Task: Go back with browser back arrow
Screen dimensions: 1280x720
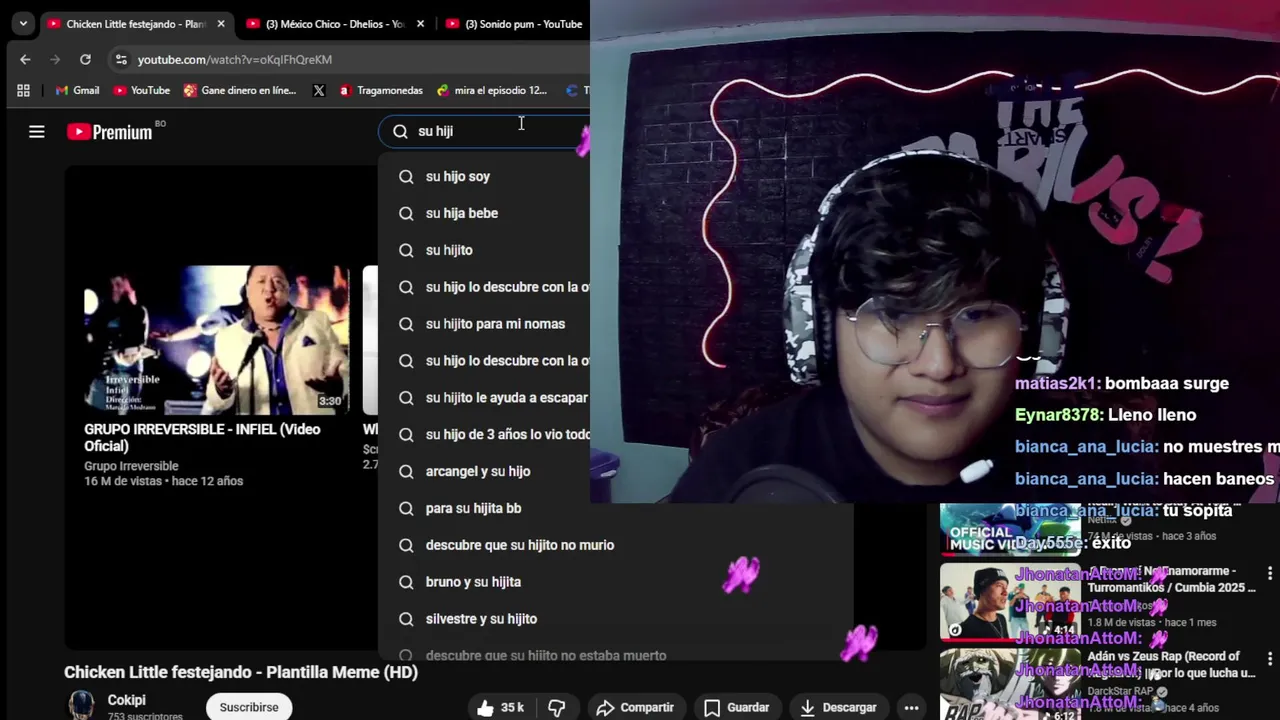Action: [25, 59]
